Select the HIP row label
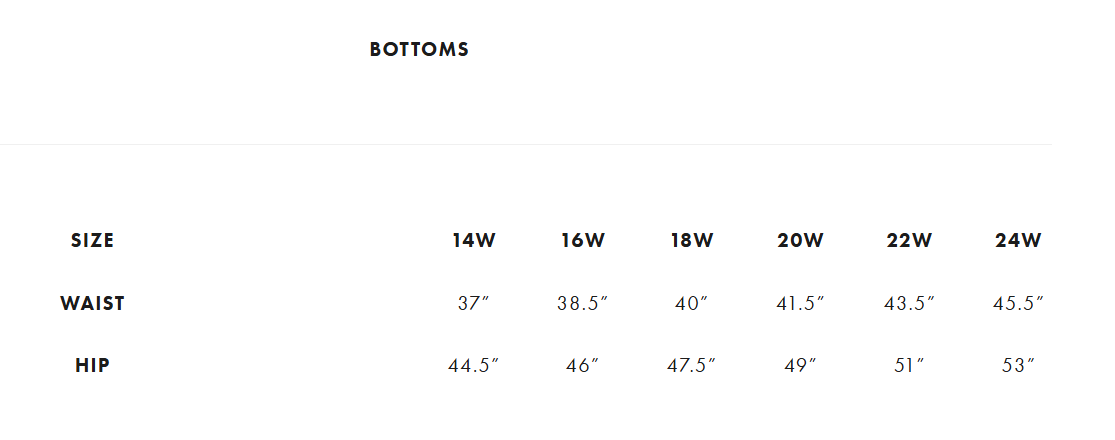This screenshot has width=1115, height=440. (x=92, y=365)
